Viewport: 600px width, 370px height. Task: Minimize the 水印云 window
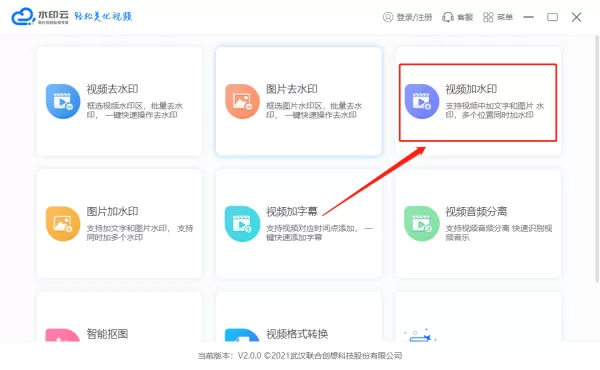coord(529,17)
